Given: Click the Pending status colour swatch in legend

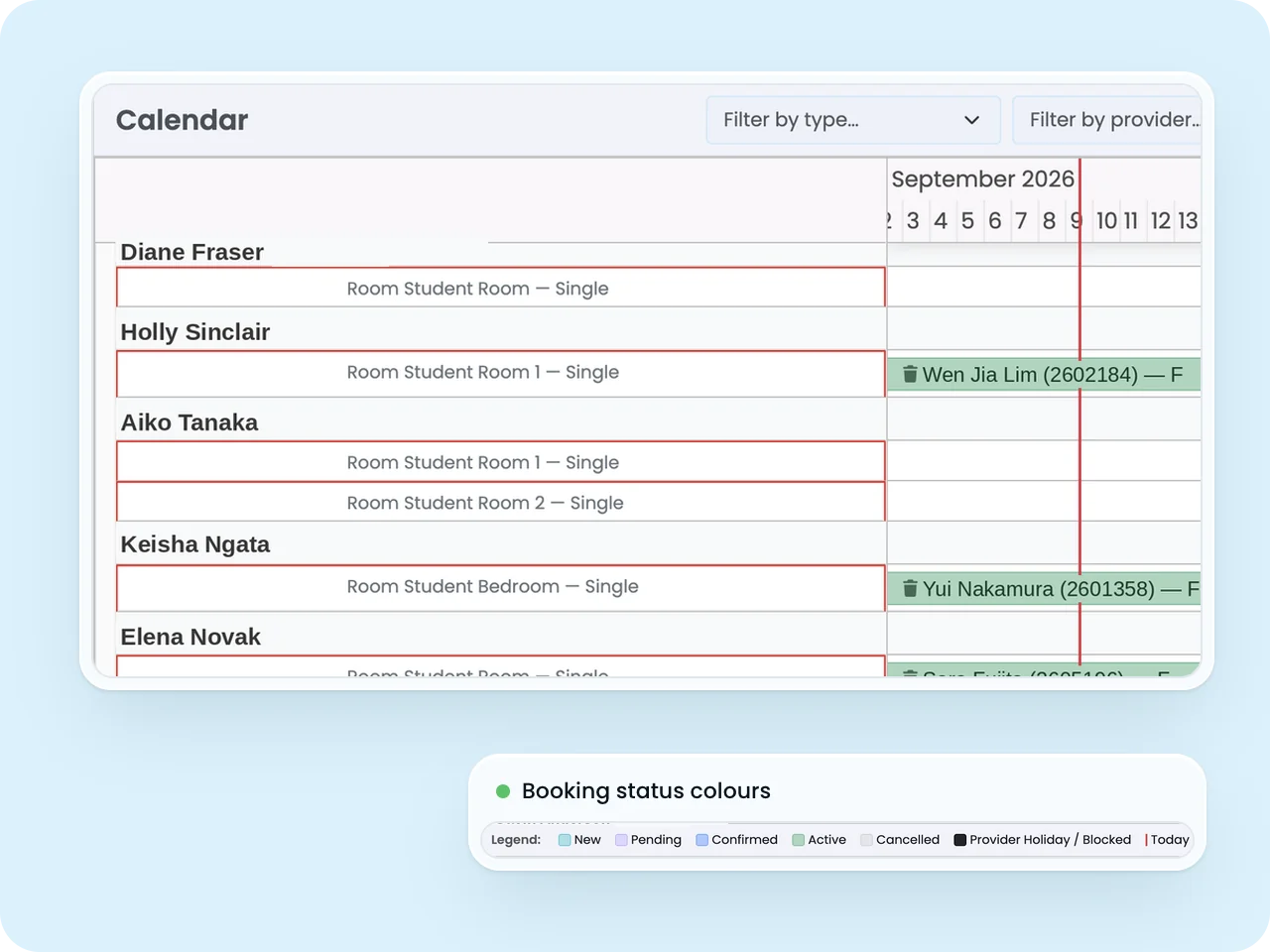Looking at the screenshot, I should [x=621, y=840].
